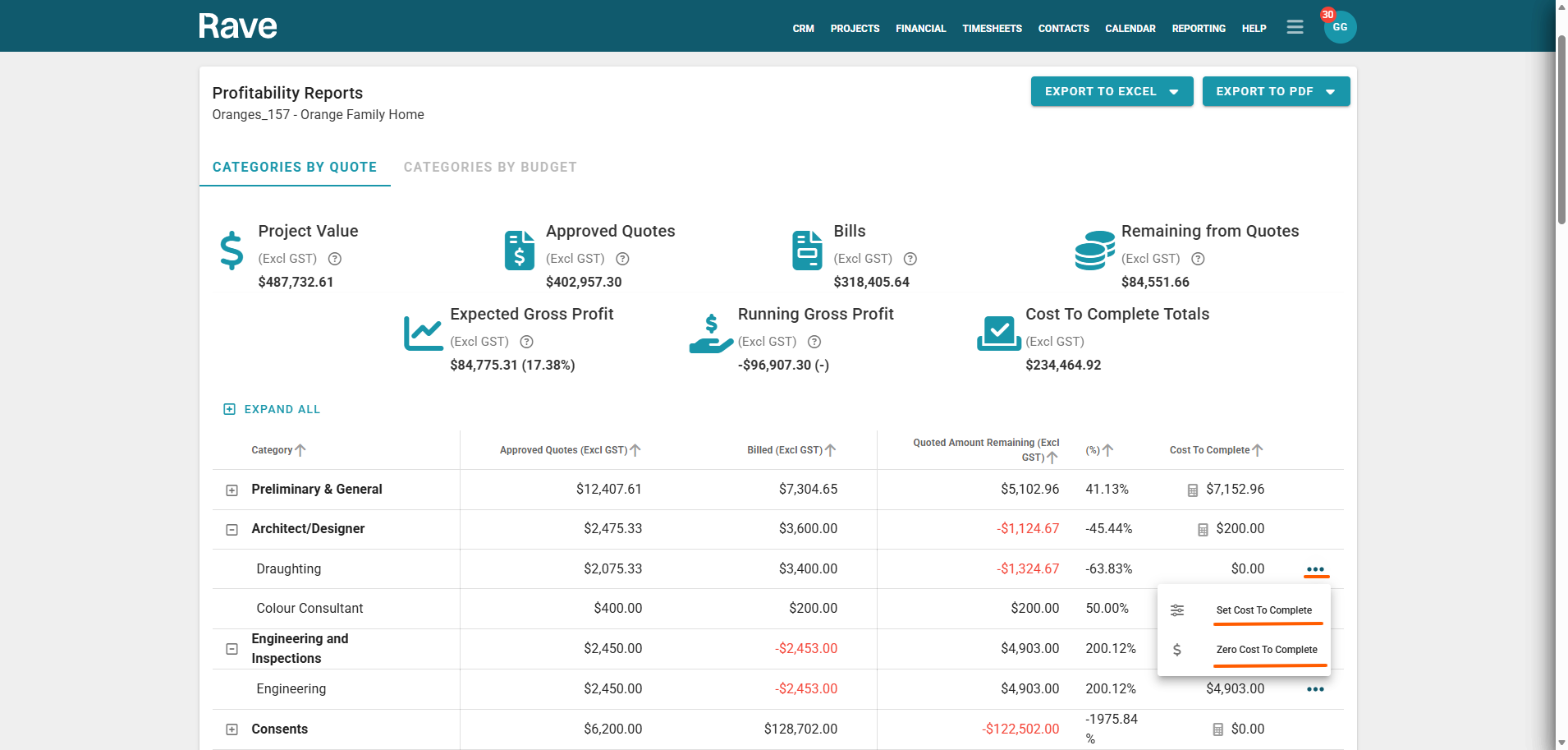Open calculator icon in Architect/Designer row
This screenshot has height=750, width=1568.
click(1203, 530)
